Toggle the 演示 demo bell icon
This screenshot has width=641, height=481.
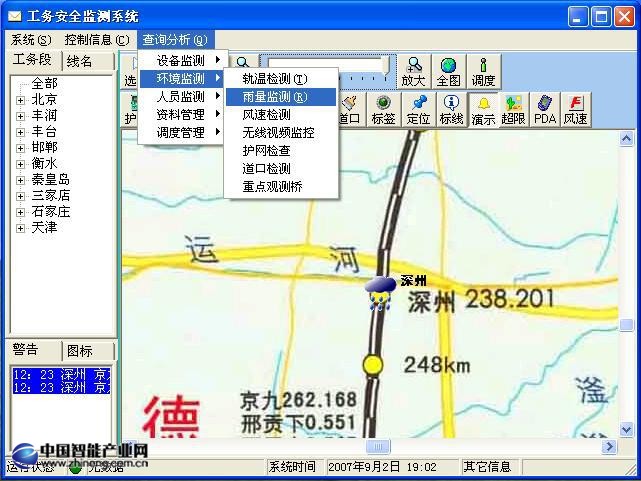[x=484, y=109]
